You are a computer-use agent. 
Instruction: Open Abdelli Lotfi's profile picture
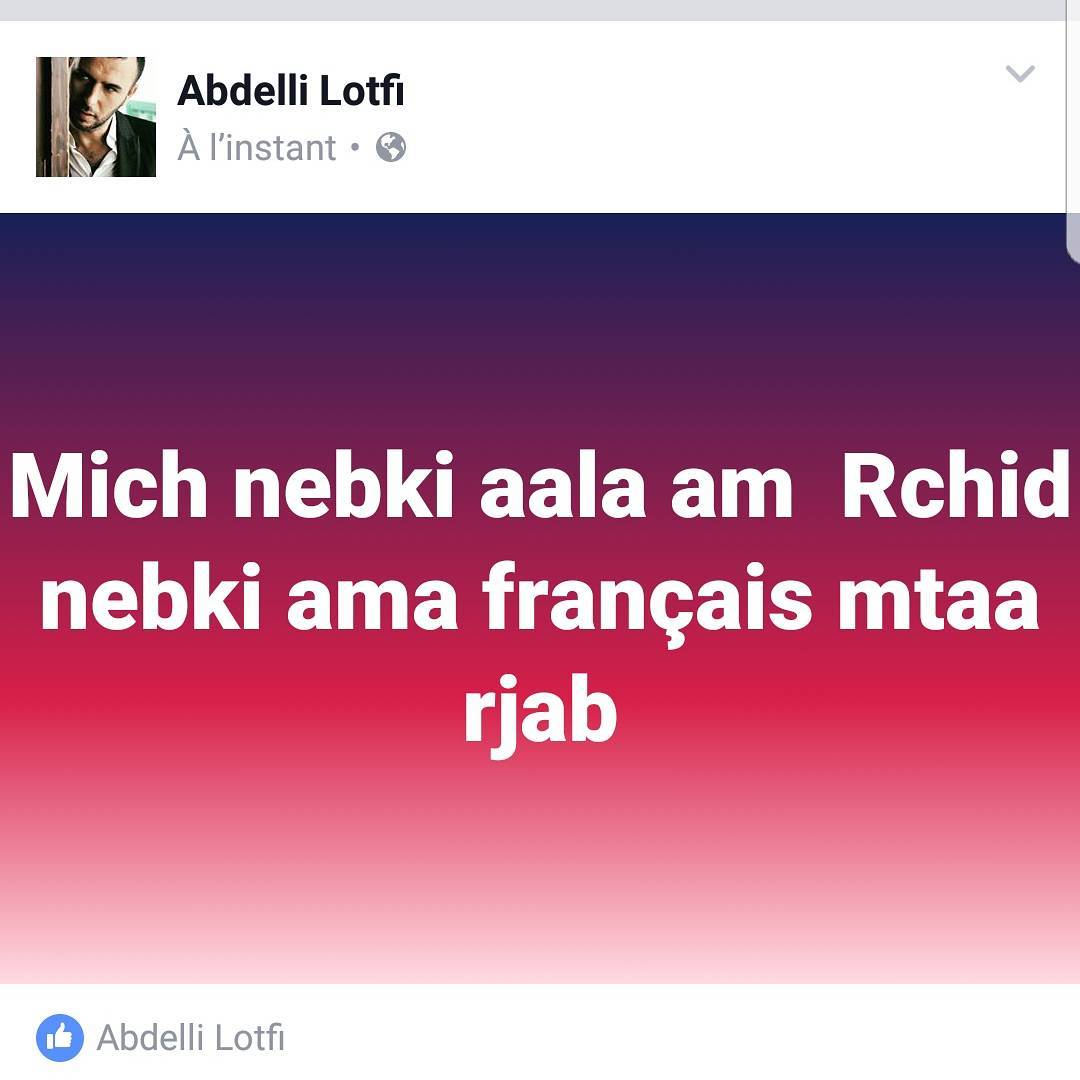(96, 117)
